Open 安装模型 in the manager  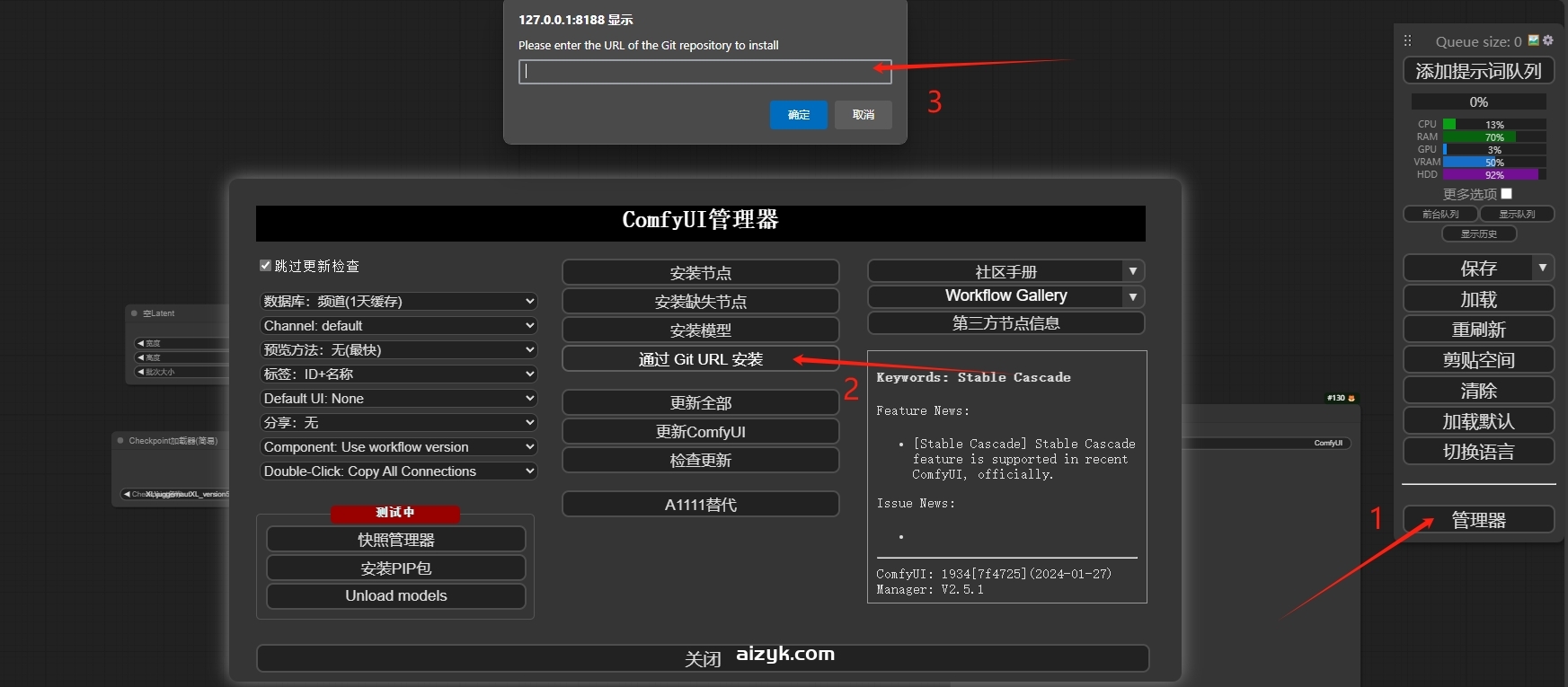(x=701, y=330)
